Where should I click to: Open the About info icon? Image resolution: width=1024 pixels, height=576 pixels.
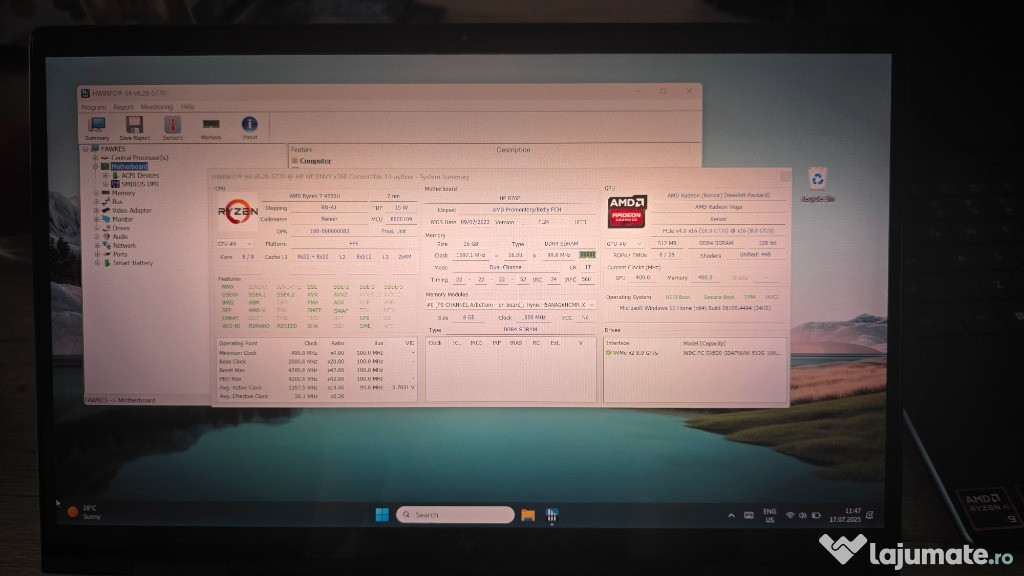[x=249, y=128]
